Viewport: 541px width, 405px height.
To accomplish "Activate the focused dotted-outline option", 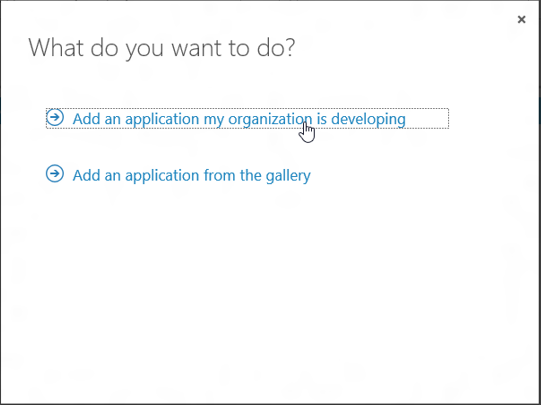I will (247, 118).
